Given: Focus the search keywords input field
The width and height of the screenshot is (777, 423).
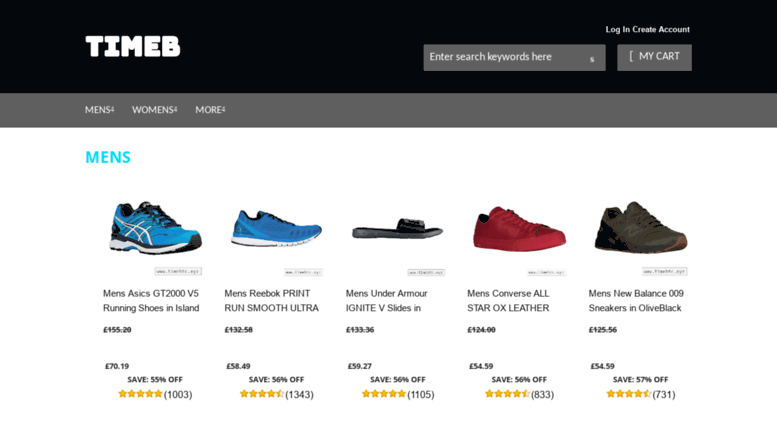Looking at the screenshot, I should point(514,57).
